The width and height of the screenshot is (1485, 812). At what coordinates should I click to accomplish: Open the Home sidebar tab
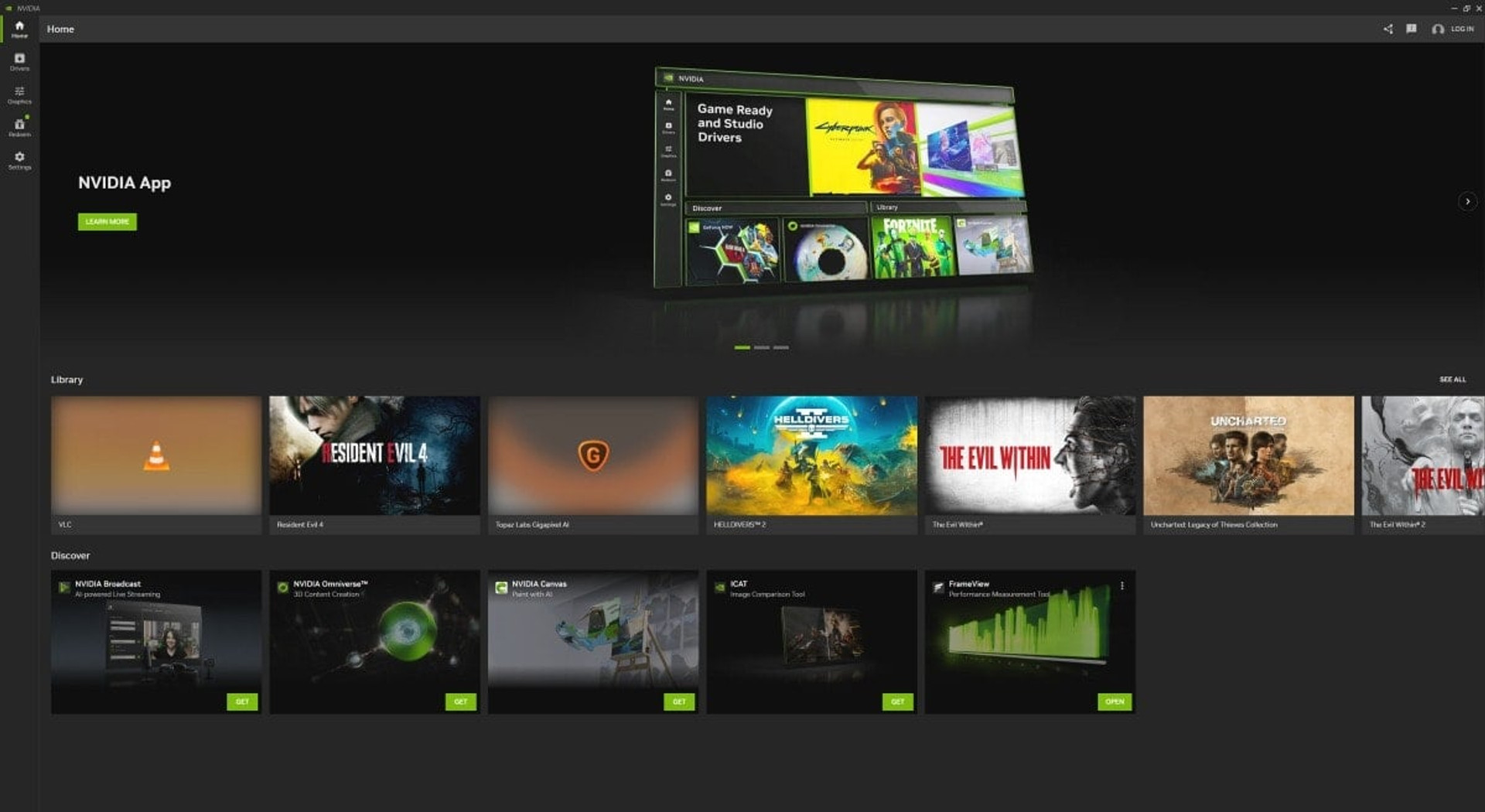pyautogui.click(x=19, y=29)
